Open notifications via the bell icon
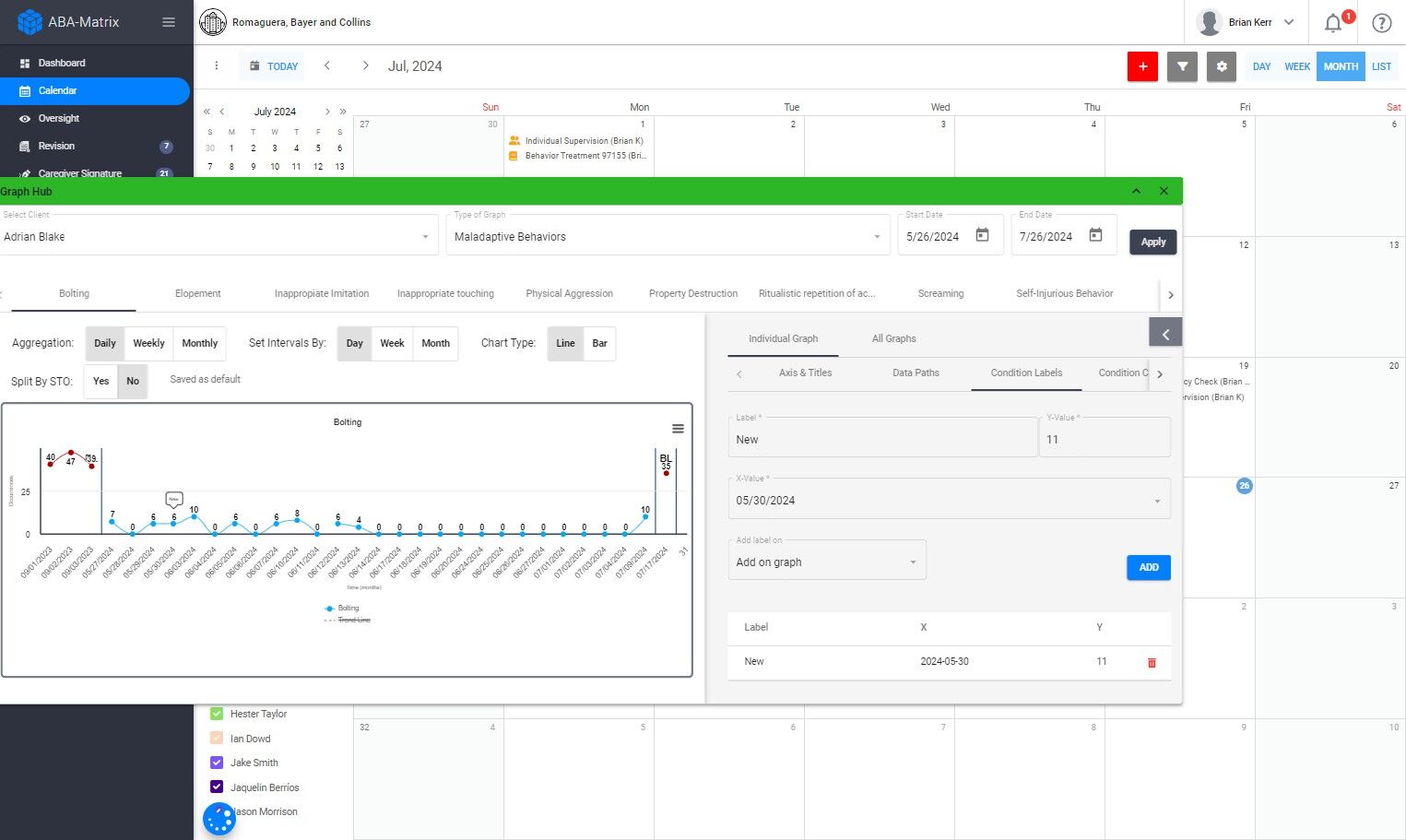Viewport: 1406px width, 840px height. click(1333, 22)
